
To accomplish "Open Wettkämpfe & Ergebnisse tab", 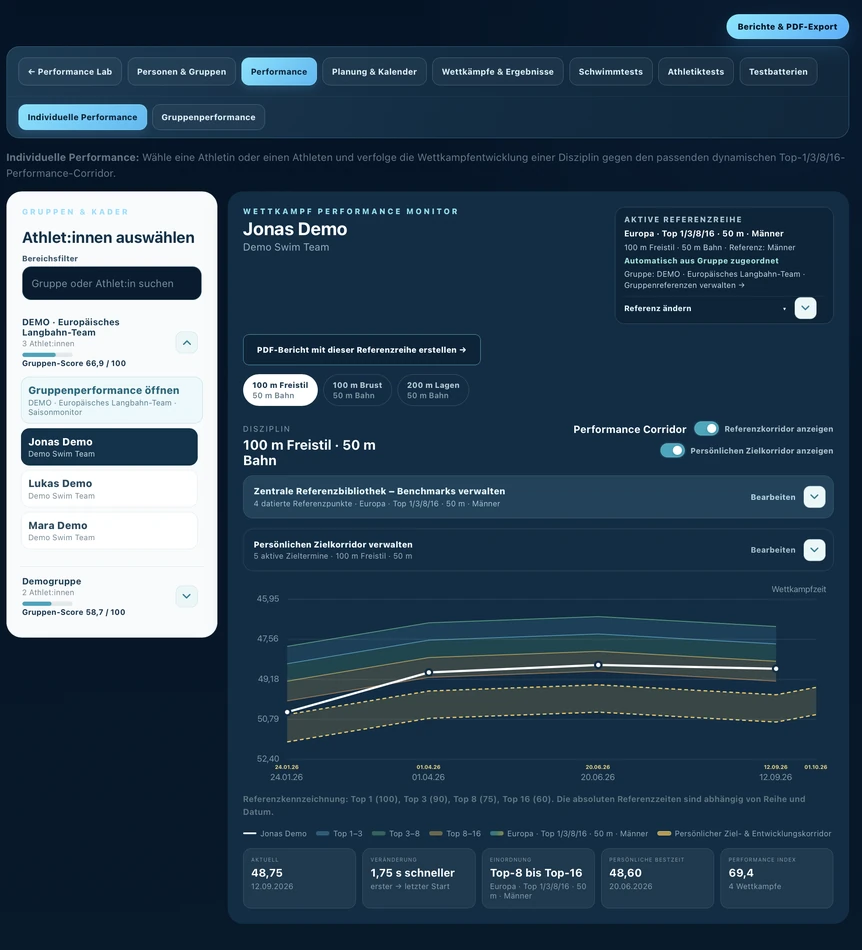I will point(497,71).
